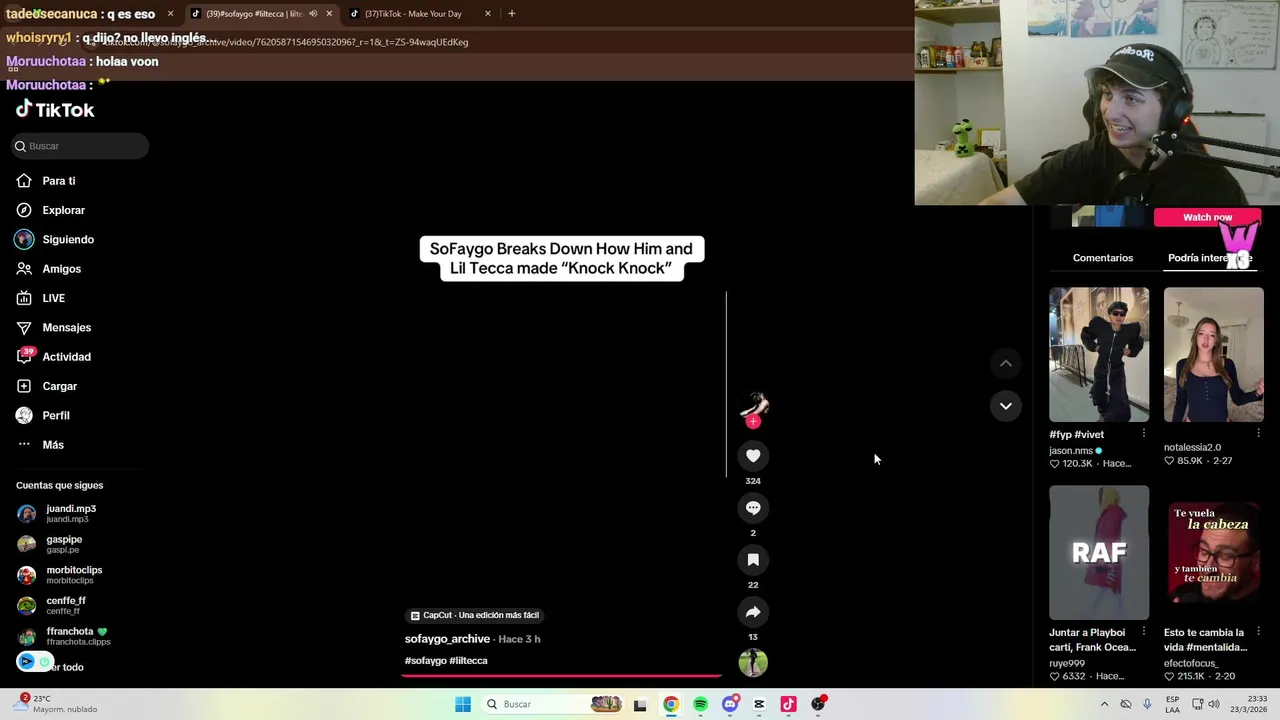Viewport: 1280px width, 720px height.
Task: Open Chrome from the taskbar
Action: tap(671, 704)
